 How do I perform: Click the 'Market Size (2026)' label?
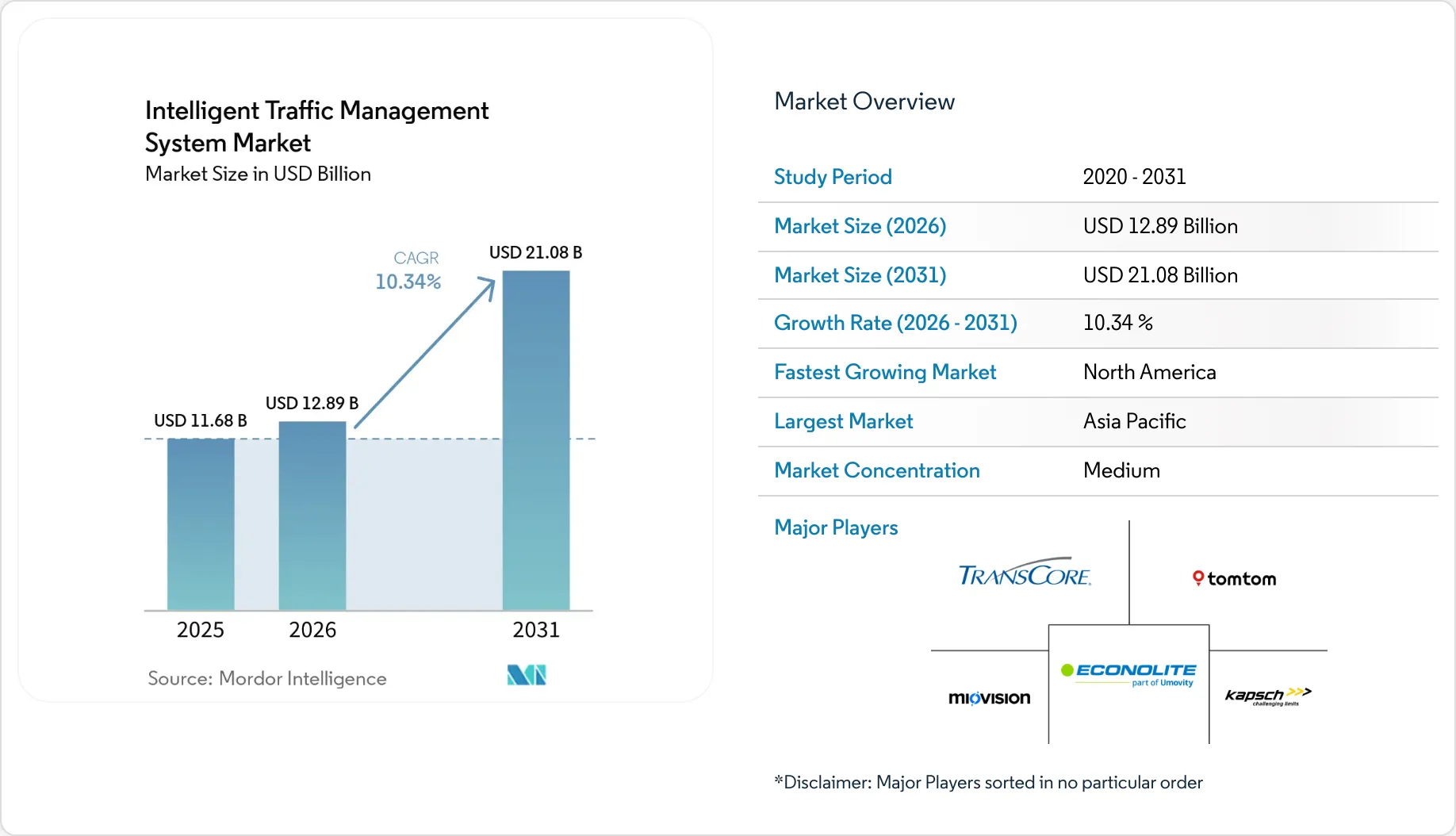point(860,226)
